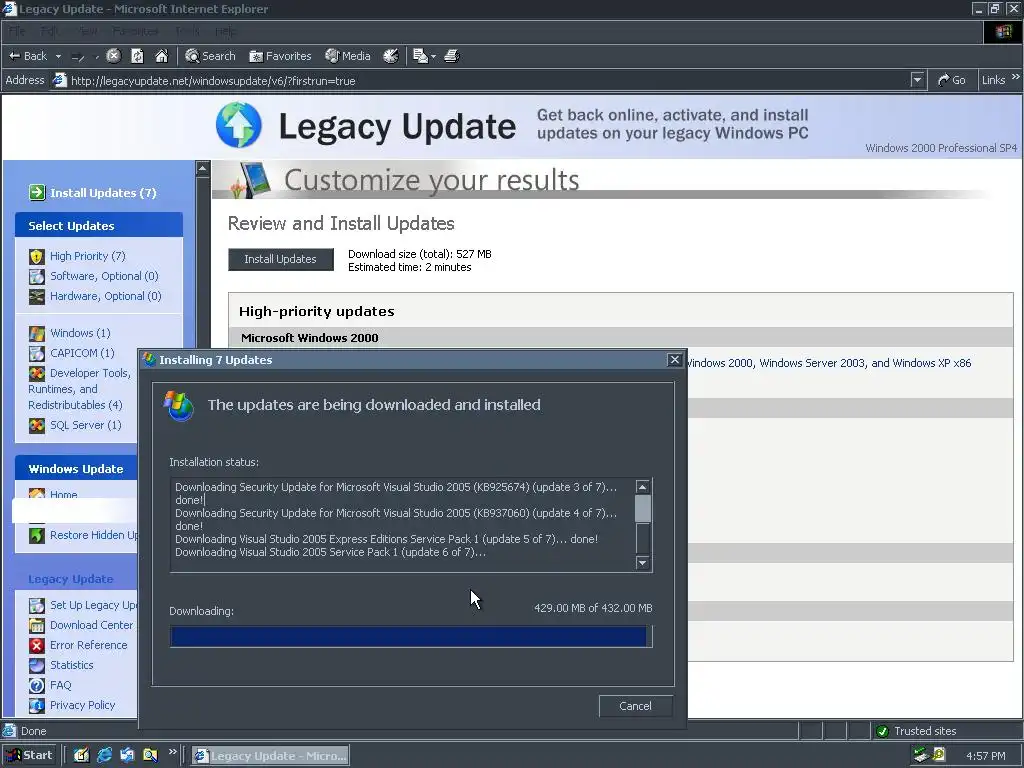This screenshot has height=768, width=1024.
Task: Click the Statistics icon
Action: (37, 665)
